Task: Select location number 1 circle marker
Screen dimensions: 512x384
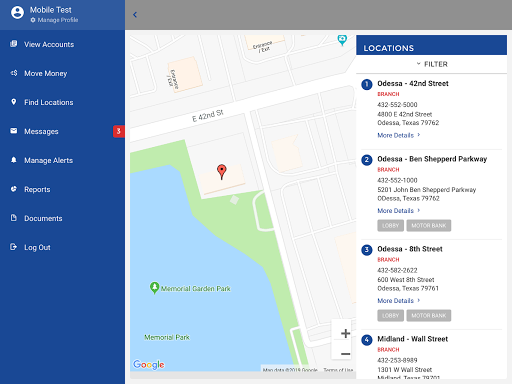Action: 367,84
